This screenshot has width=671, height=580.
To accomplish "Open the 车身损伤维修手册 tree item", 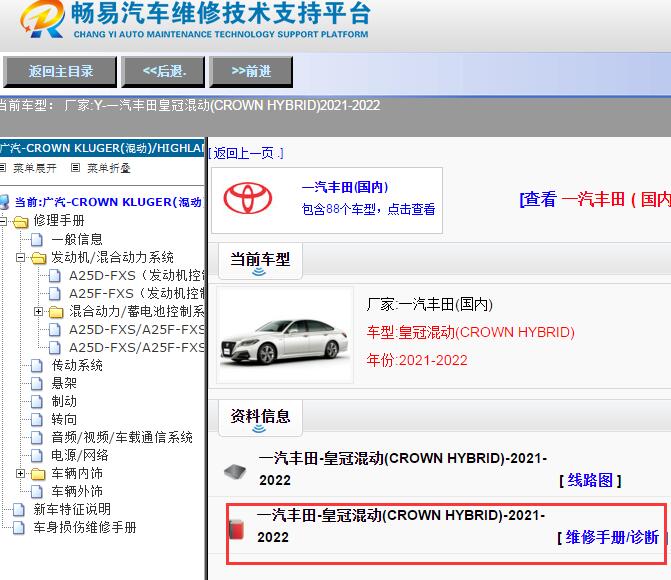I will pos(85,527).
